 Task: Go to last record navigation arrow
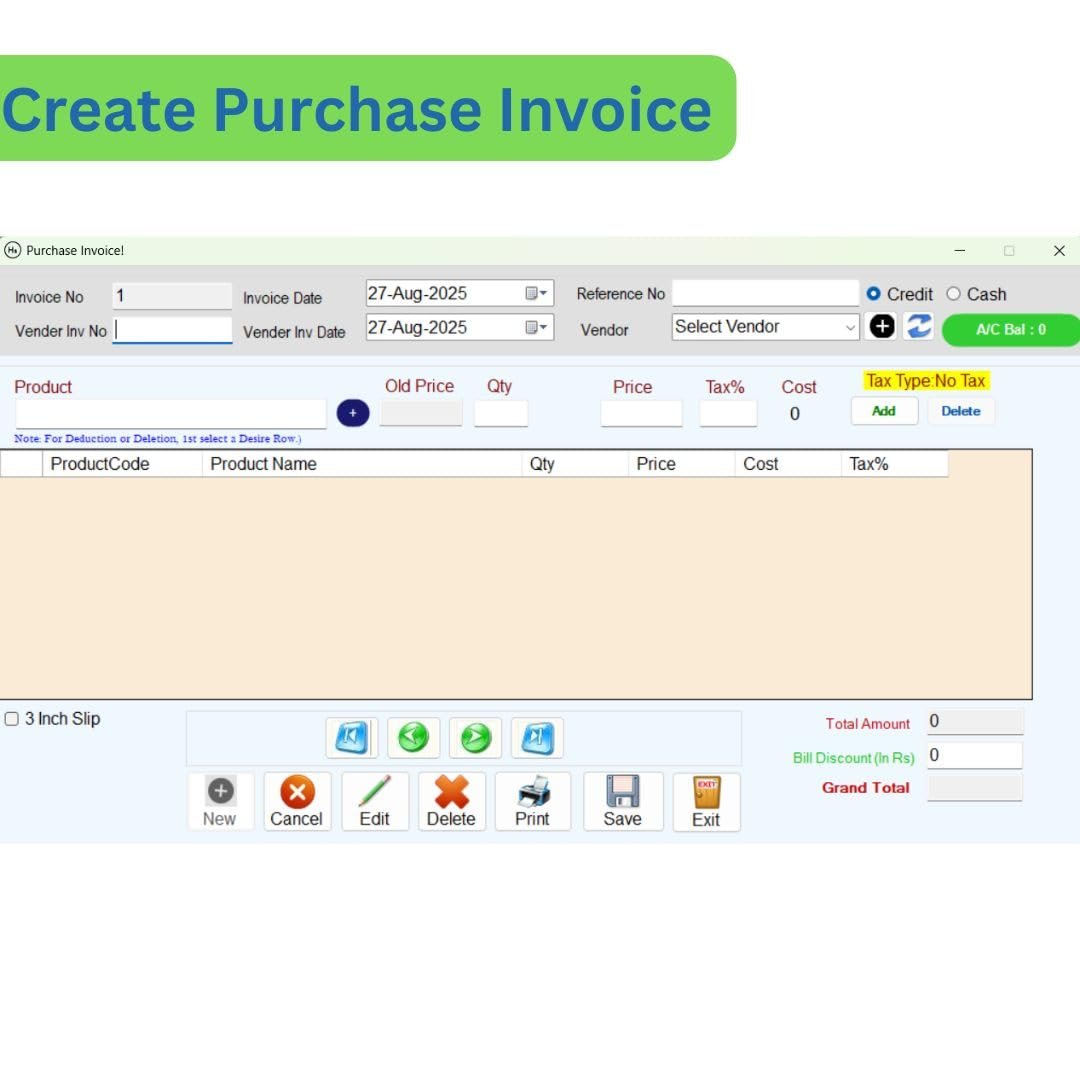coord(537,737)
